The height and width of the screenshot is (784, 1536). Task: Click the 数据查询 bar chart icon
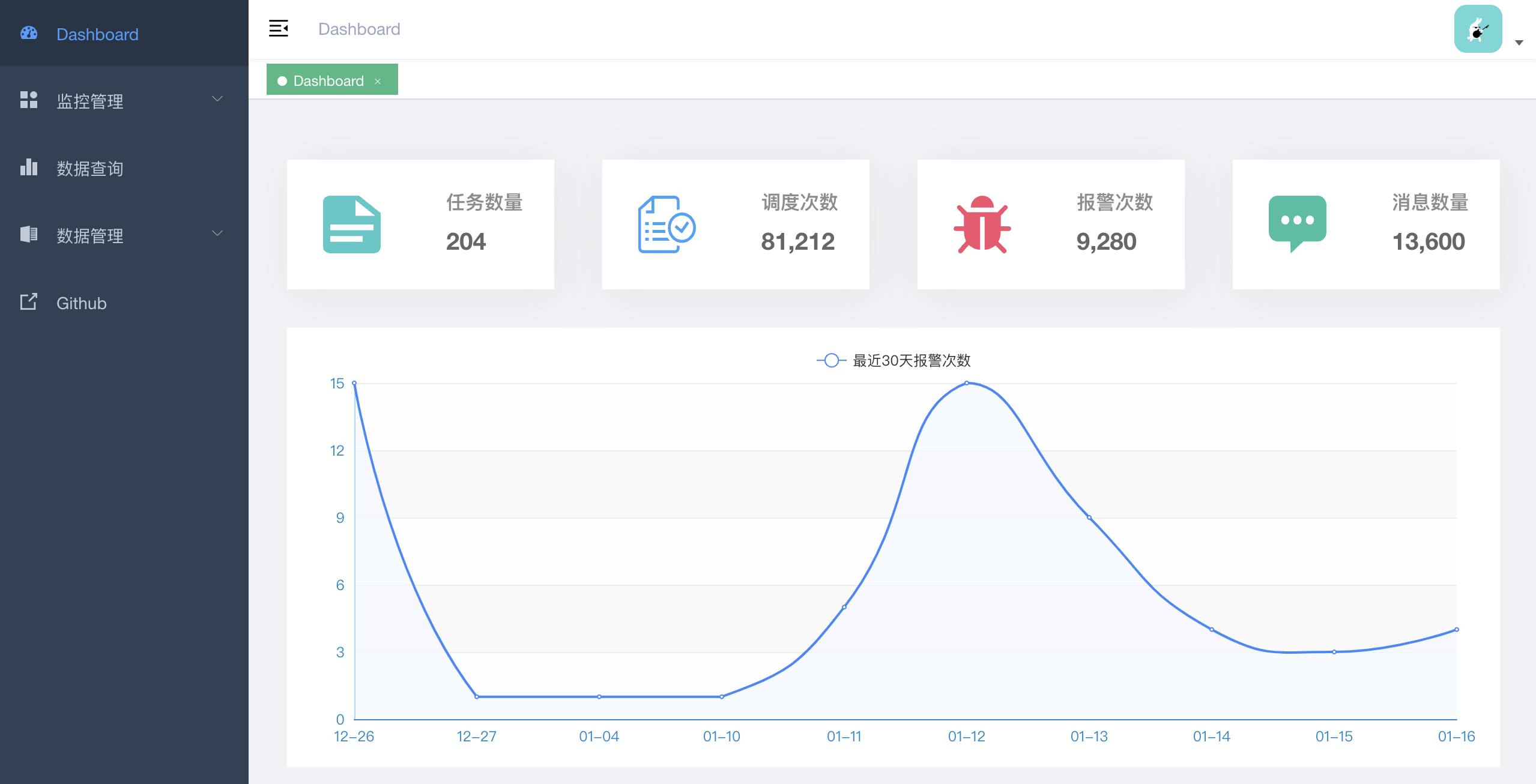(29, 167)
